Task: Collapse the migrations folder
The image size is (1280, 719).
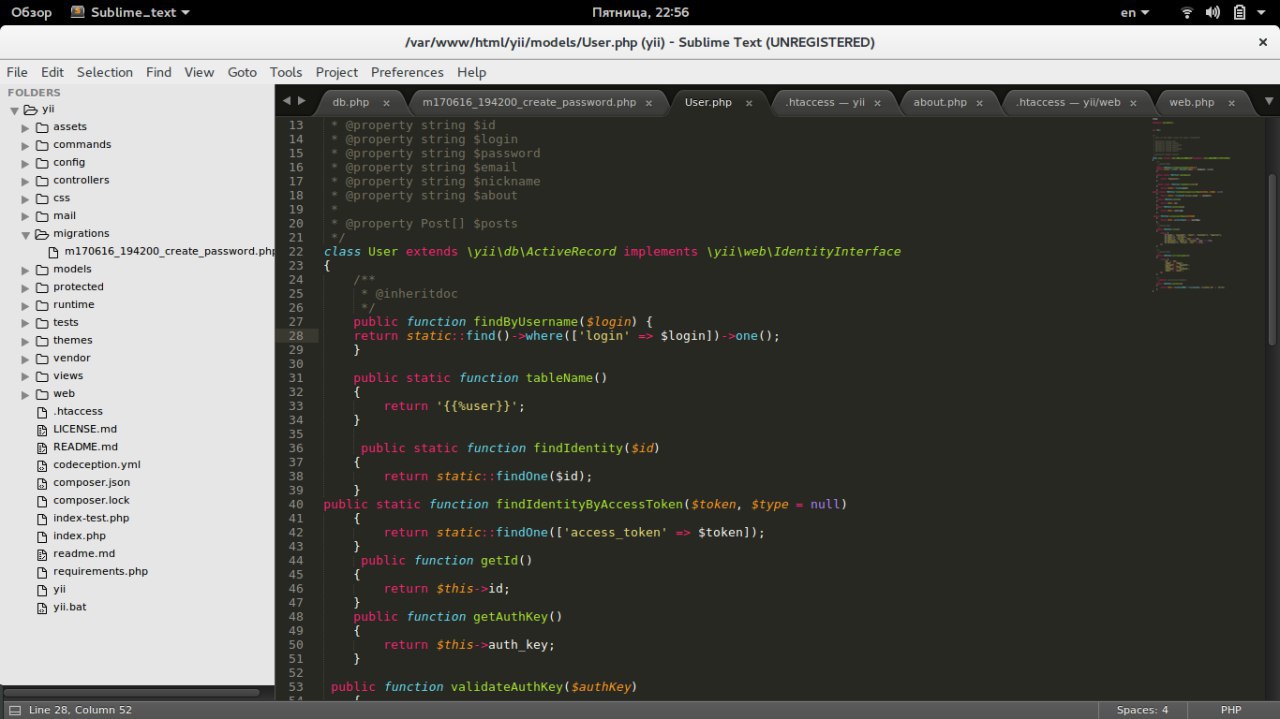Action: 26,234
